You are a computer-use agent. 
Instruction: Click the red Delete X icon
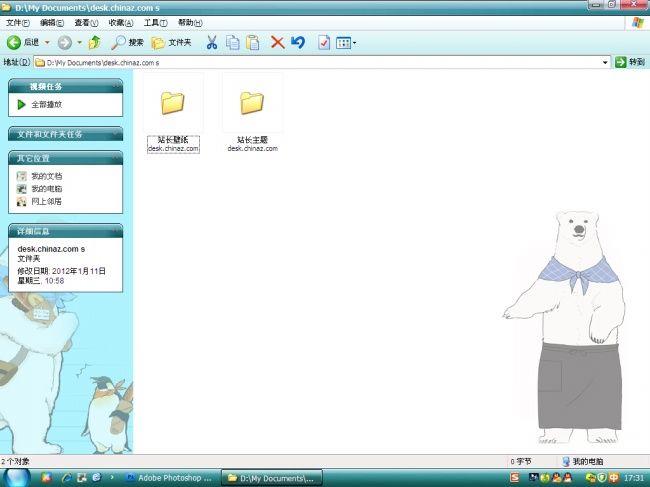tap(277, 43)
